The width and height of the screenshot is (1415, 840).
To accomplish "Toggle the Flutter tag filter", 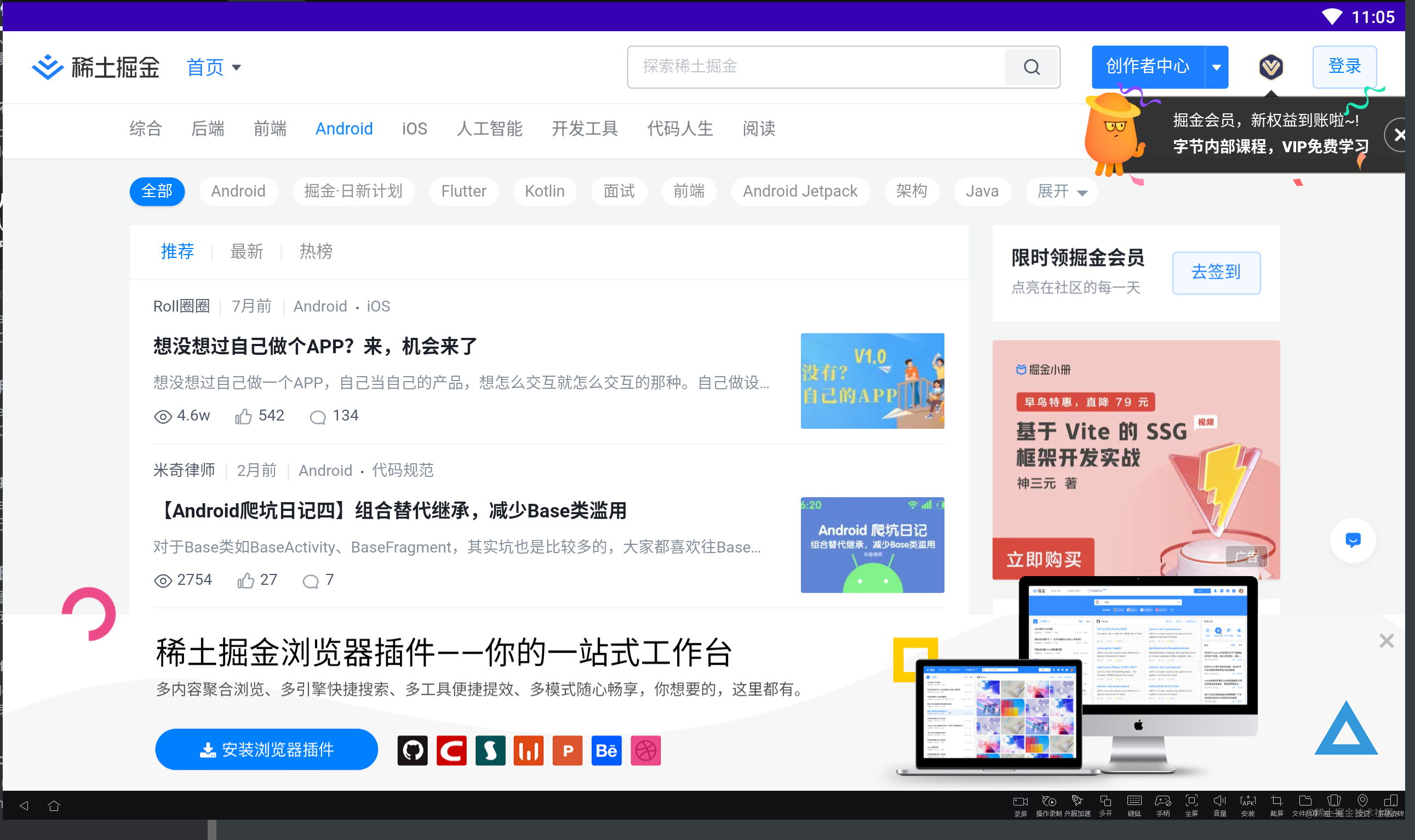I will [463, 191].
